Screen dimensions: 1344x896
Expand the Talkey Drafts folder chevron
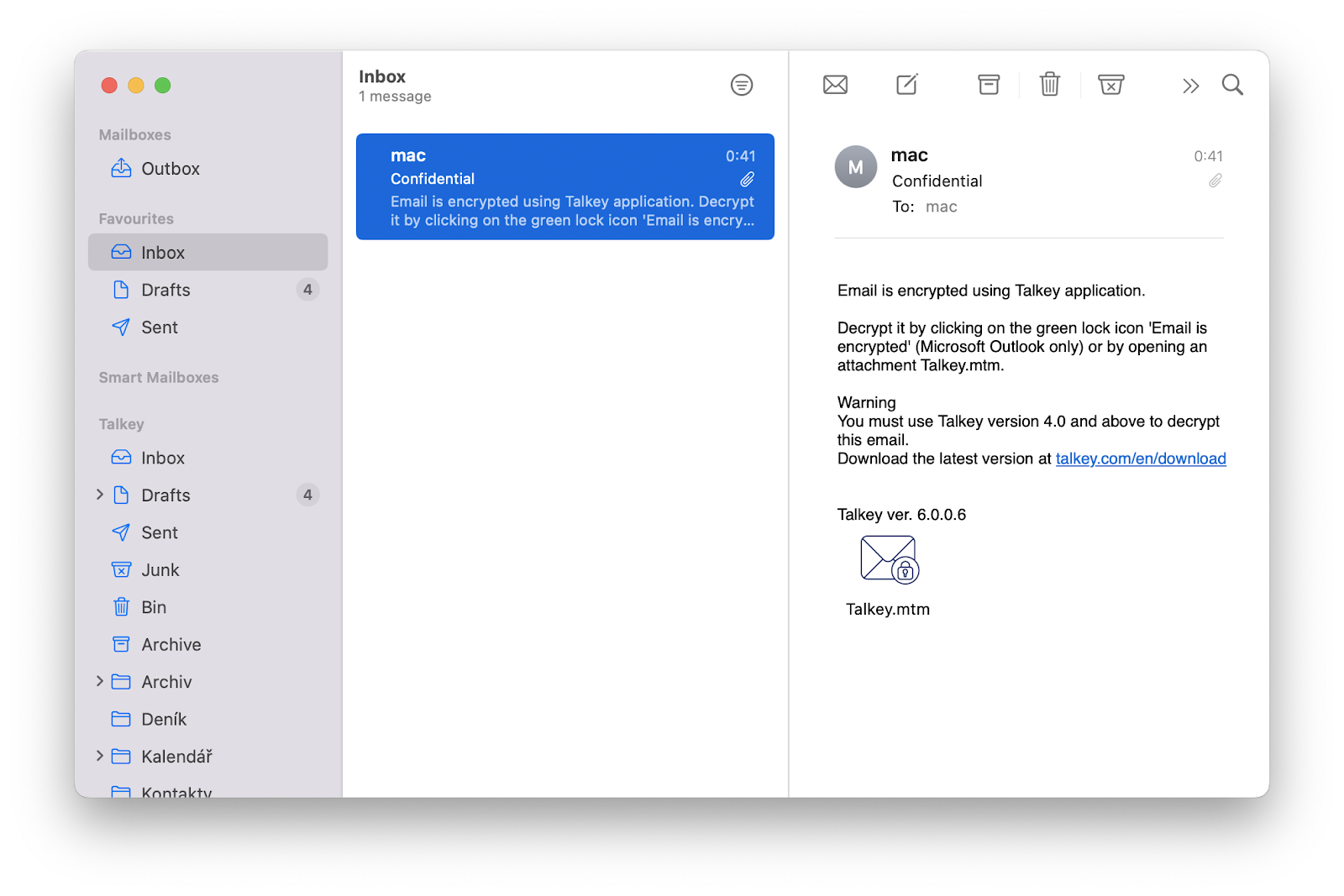100,495
